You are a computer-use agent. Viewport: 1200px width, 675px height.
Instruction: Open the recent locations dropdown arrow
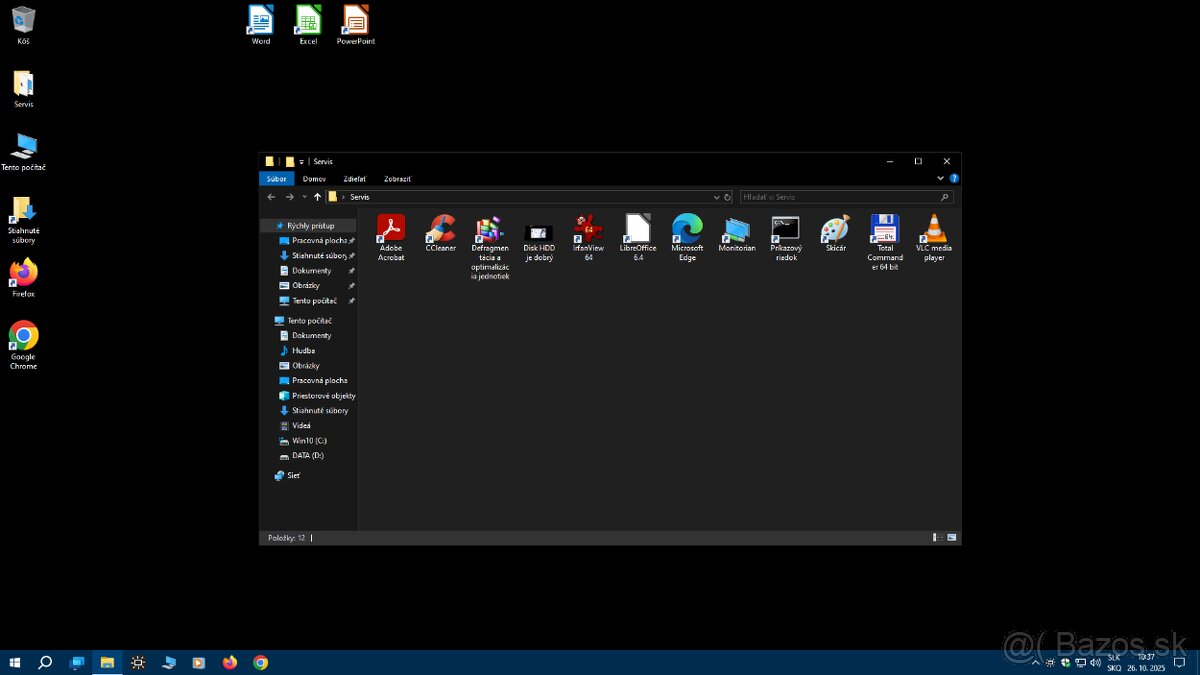(x=304, y=196)
